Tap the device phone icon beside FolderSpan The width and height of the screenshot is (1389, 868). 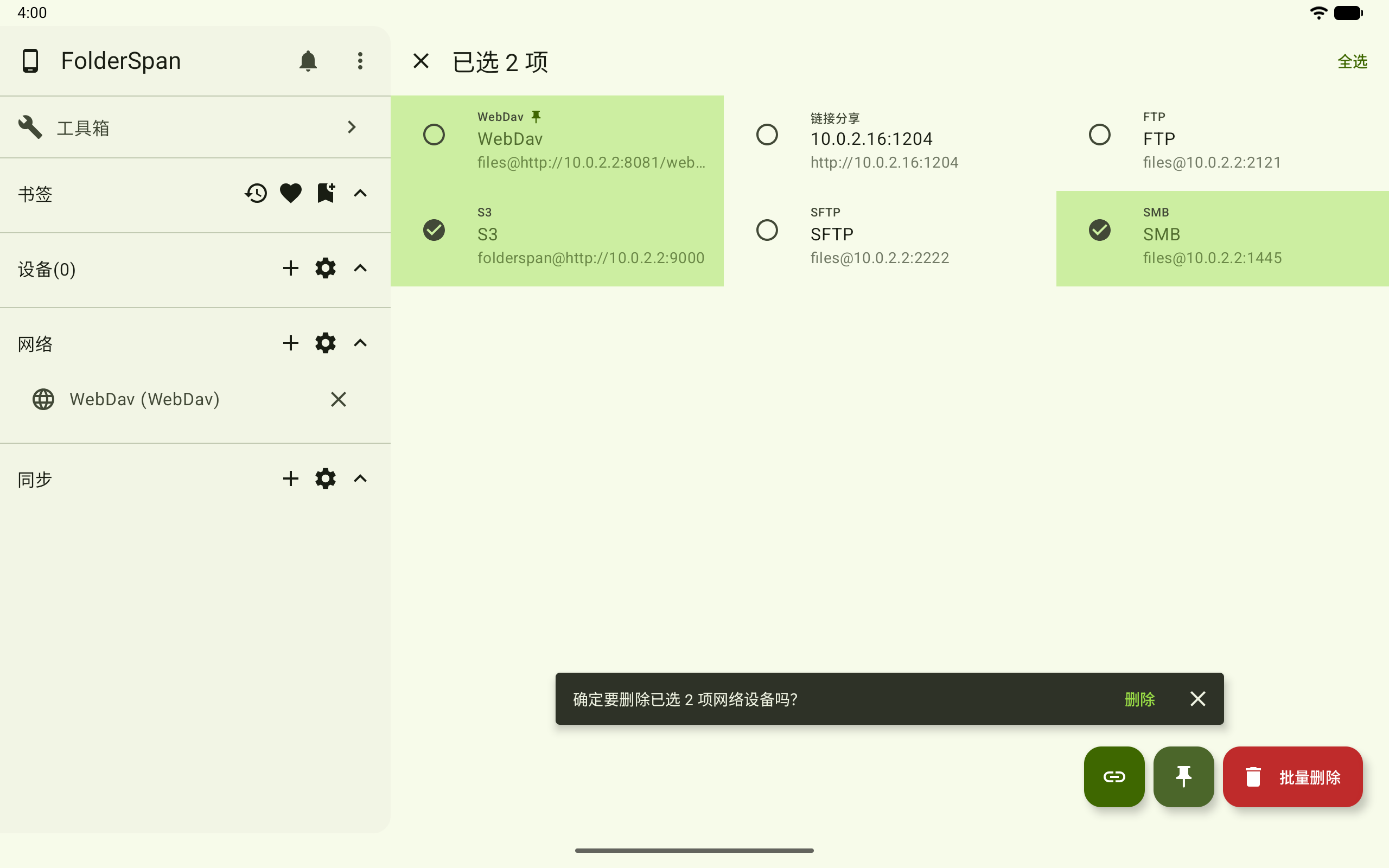30,61
